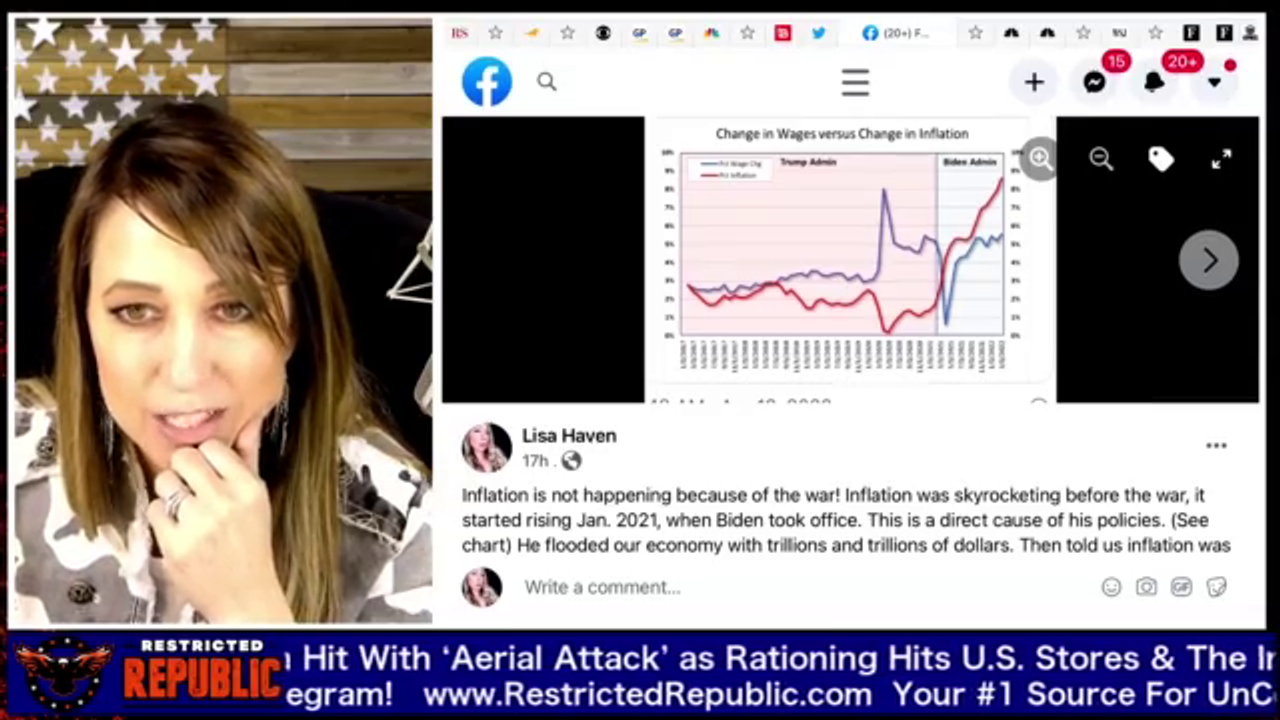The width and height of the screenshot is (1280, 720).
Task: Attach a photo with camera icon
Action: (x=1146, y=587)
